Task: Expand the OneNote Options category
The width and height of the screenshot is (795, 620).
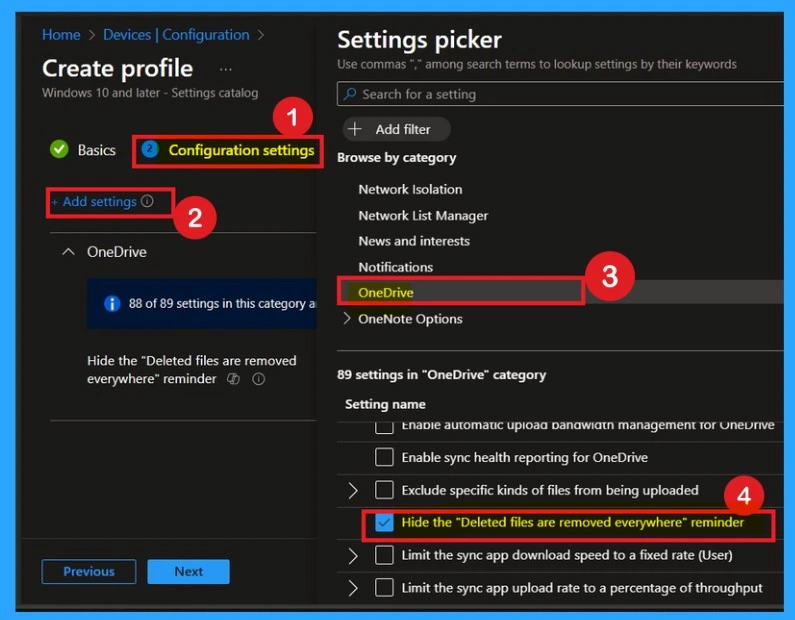Action: (x=347, y=319)
